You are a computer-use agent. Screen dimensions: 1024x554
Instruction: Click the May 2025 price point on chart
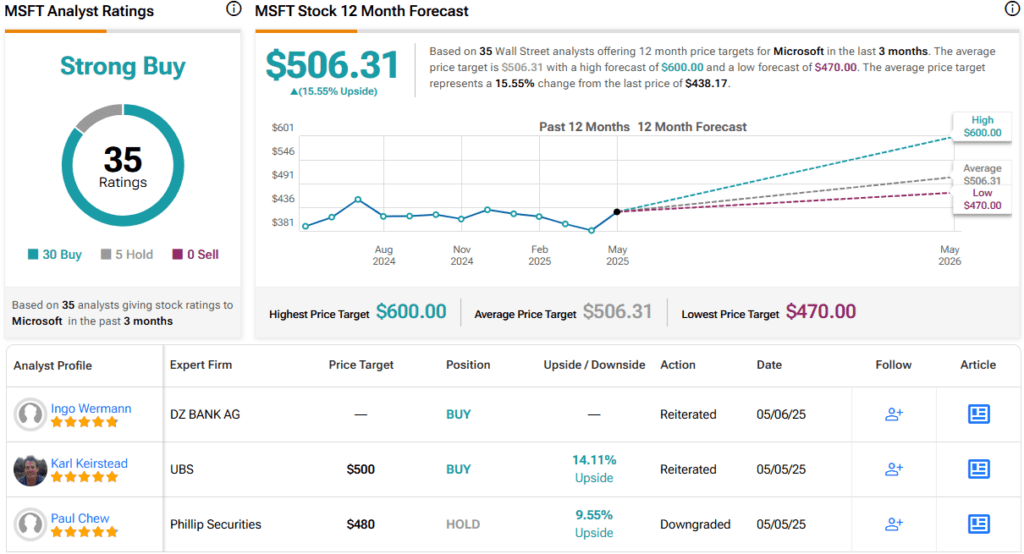[x=617, y=211]
